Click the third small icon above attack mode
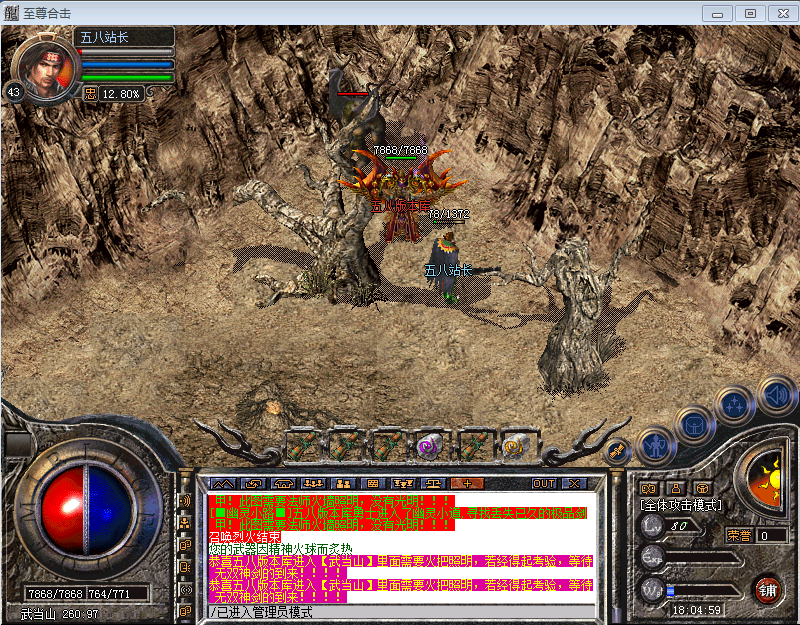800x625 pixels. point(703,489)
